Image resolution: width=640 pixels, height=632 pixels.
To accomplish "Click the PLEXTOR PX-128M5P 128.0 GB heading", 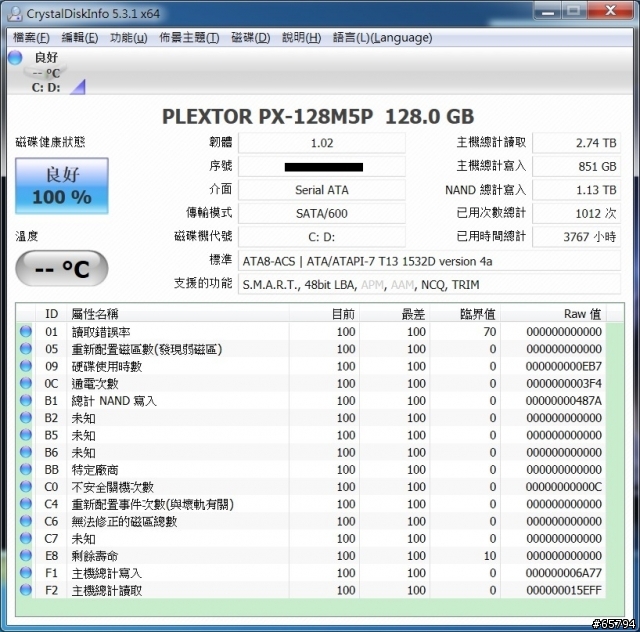I will 318,117.
